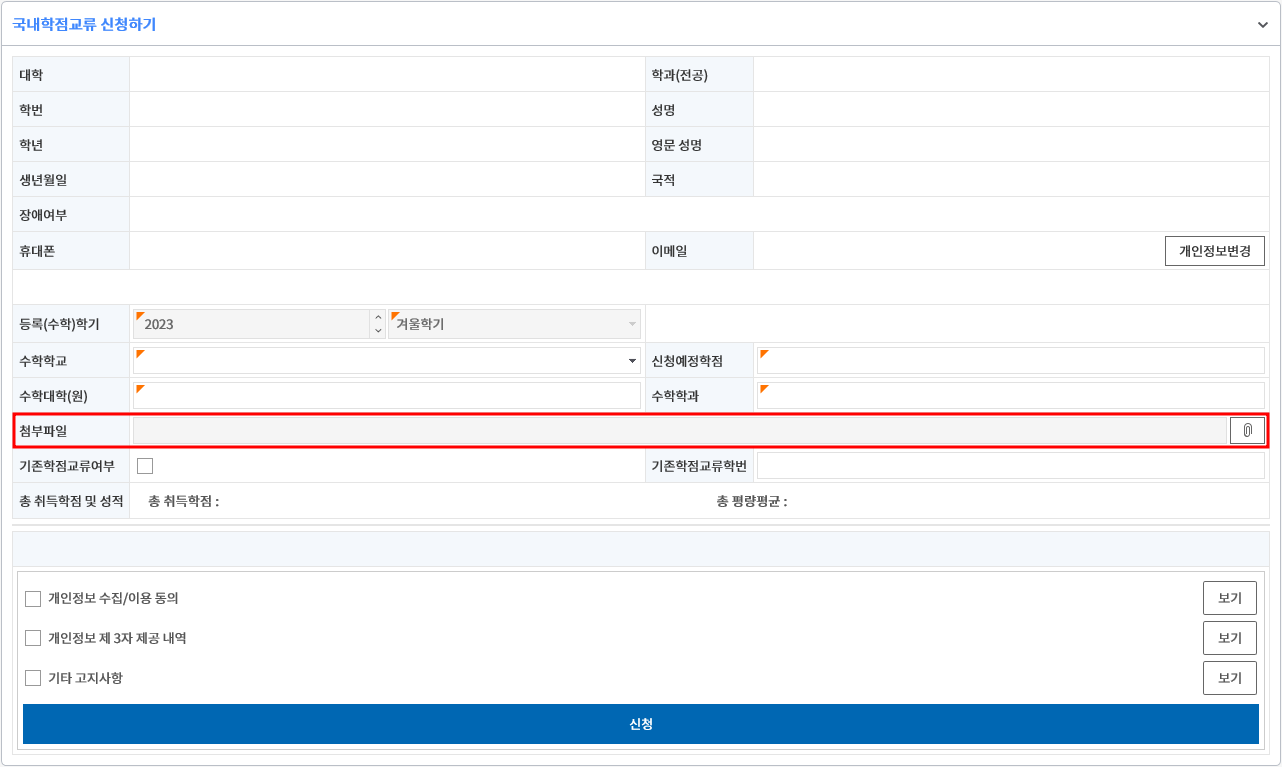This screenshot has height=767, width=1282.
Task: Open the 수학학교 school dropdown
Action: tap(633, 359)
